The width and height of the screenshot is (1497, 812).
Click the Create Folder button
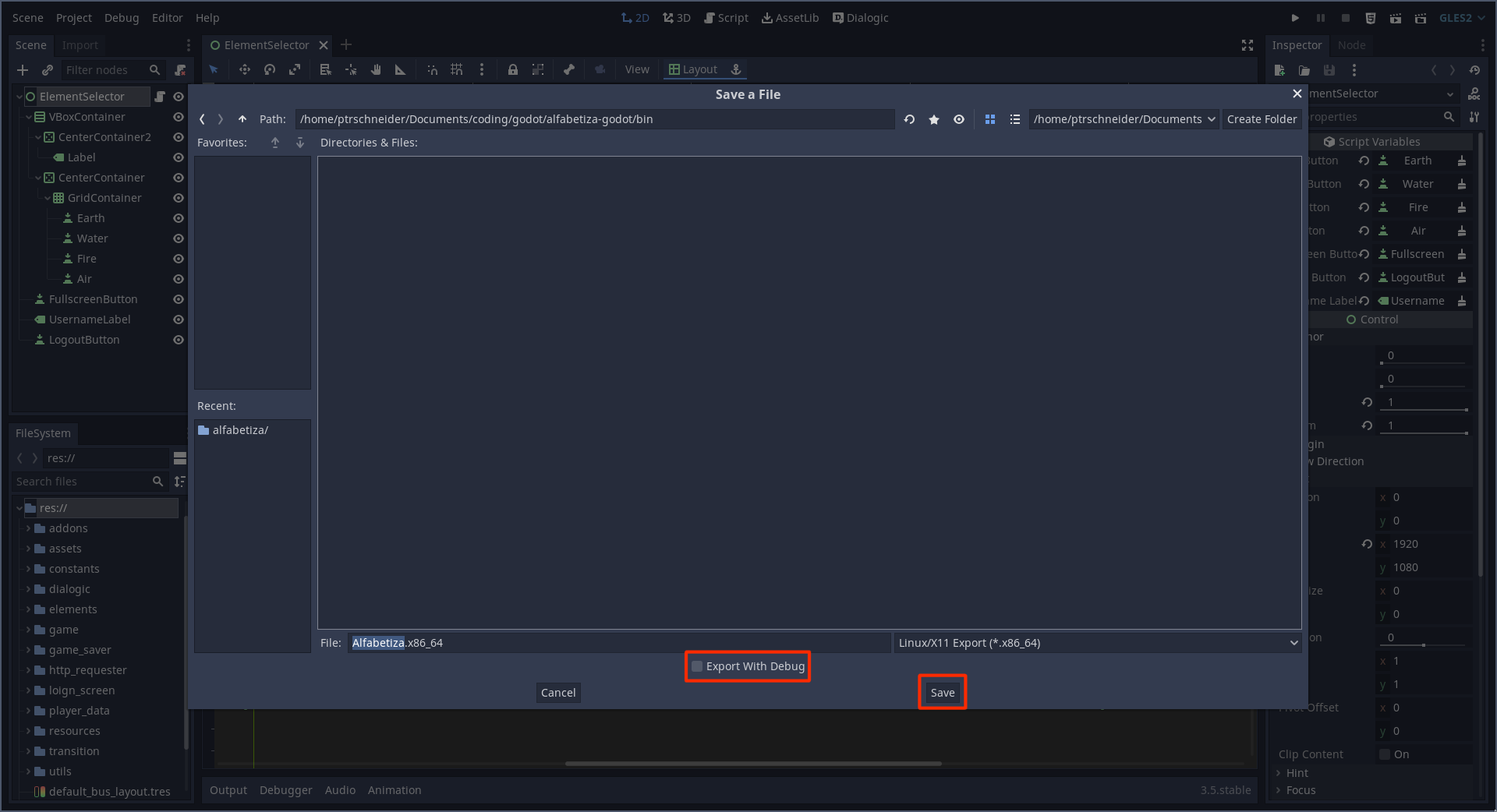coord(1262,119)
